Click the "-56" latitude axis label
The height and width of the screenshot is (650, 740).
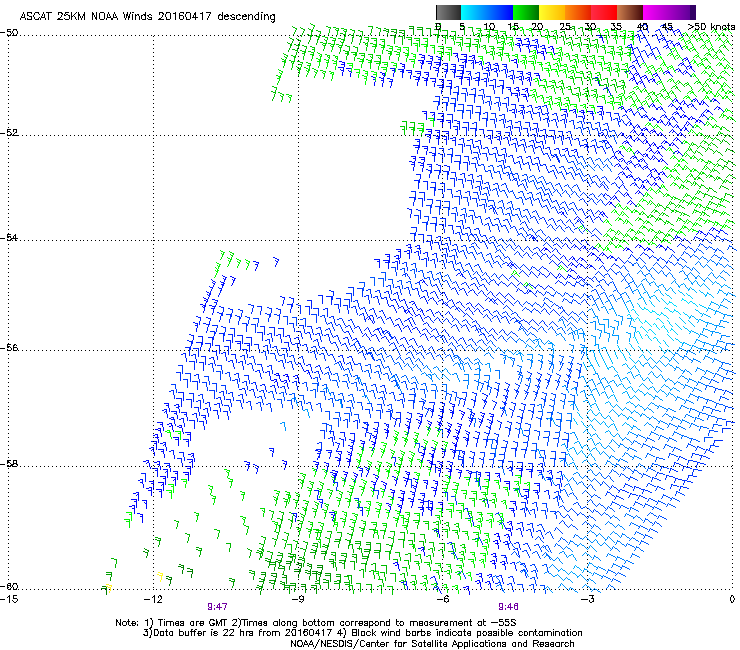(9, 348)
